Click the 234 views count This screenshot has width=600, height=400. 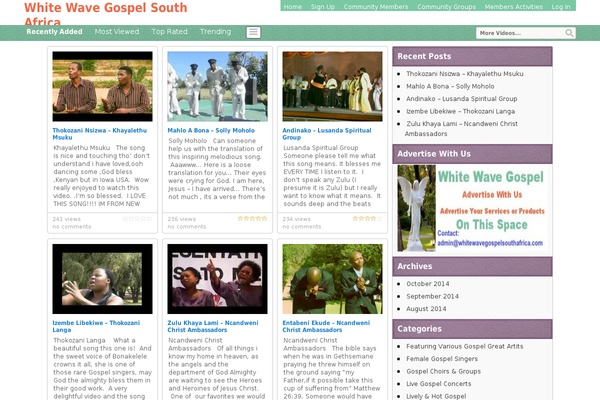tap(297, 219)
